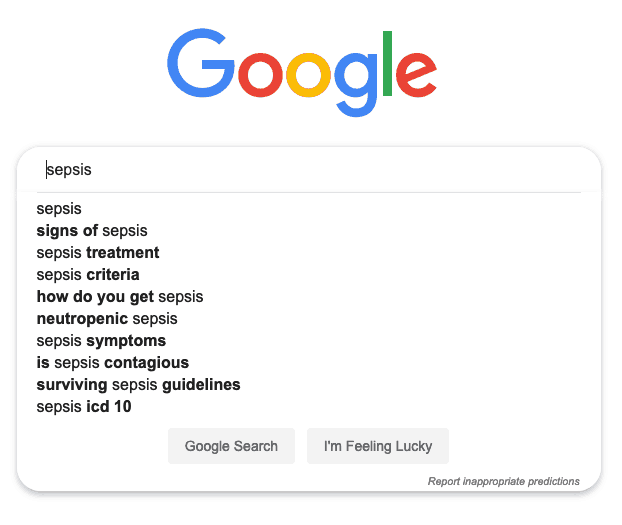Click the final red letter e in the logo
Viewport: 622px width, 525px height.
[x=416, y=75]
